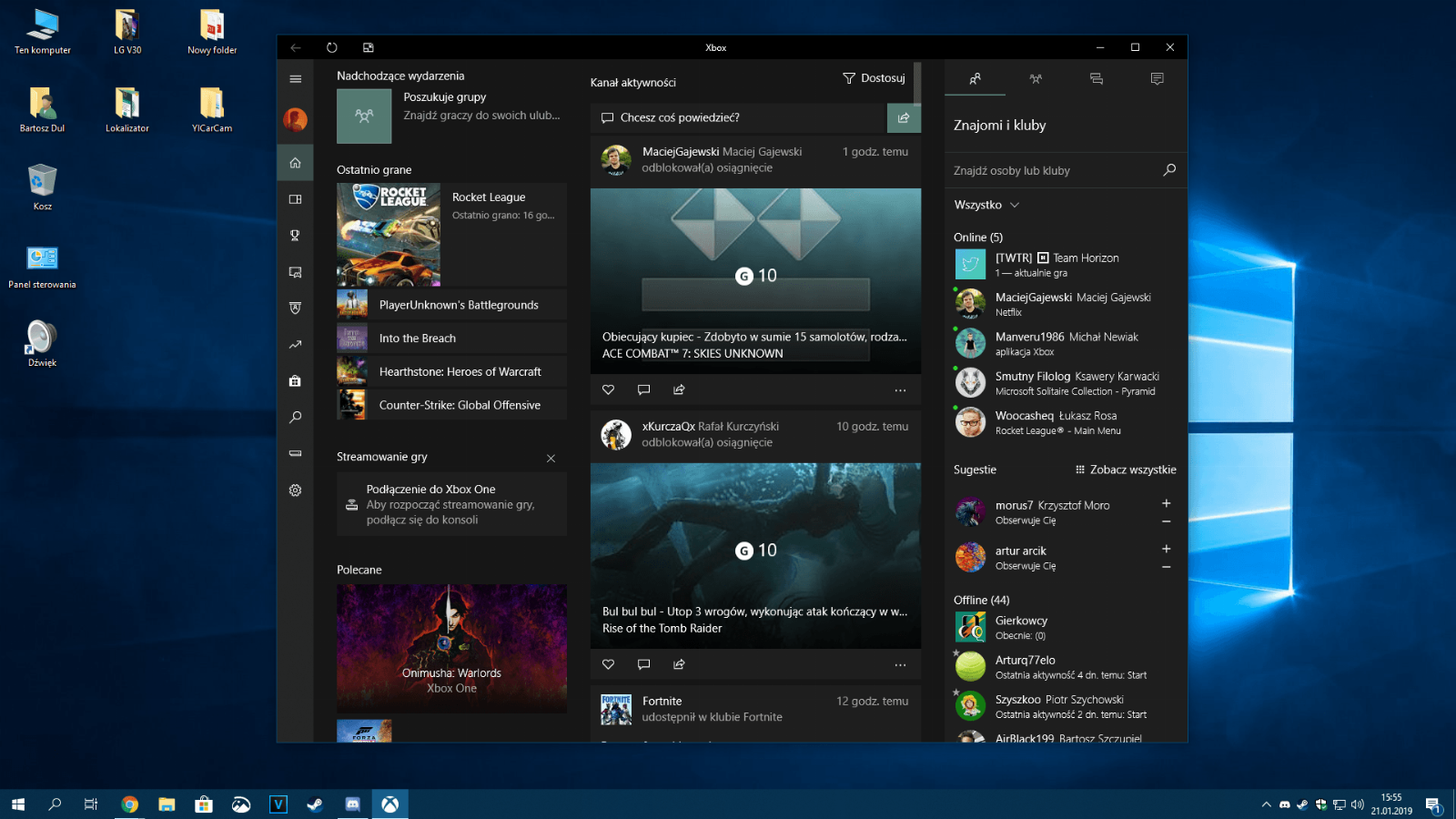Image resolution: width=1456 pixels, height=819 pixels.
Task: Open more options for ACE COMBAT 7 post
Action: point(900,390)
